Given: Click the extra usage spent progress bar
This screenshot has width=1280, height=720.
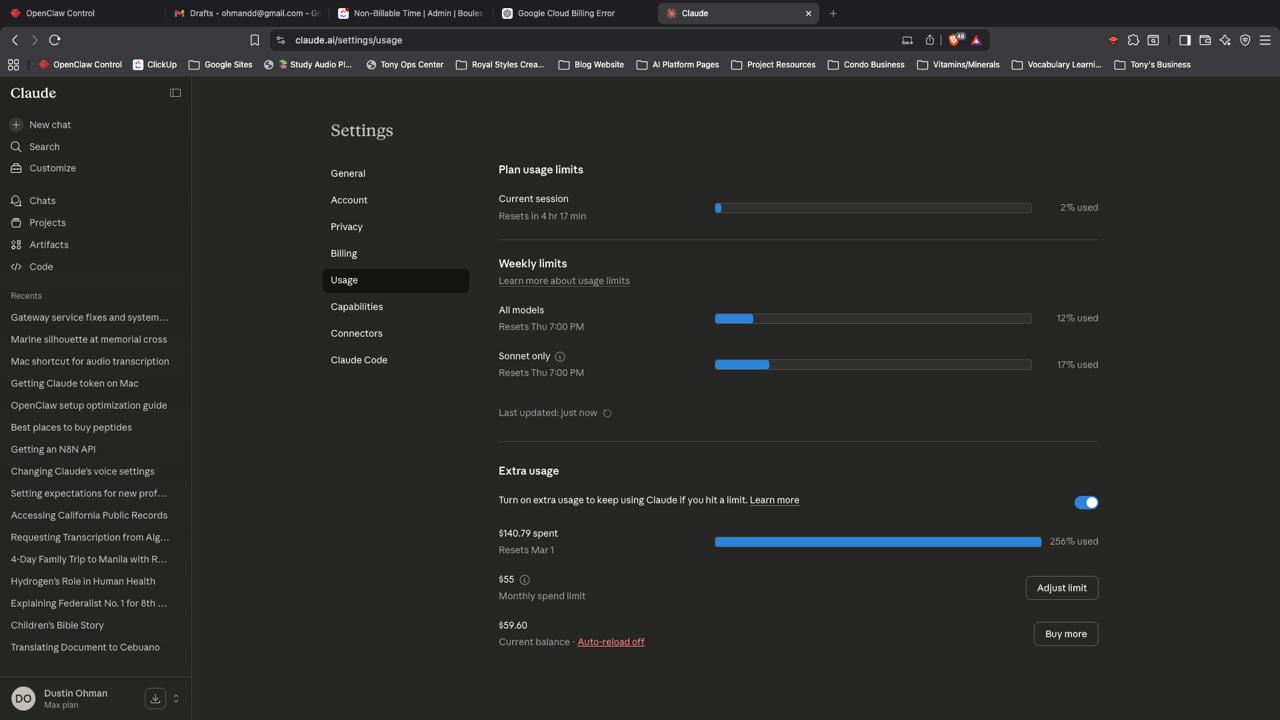Looking at the screenshot, I should click(x=877, y=542).
